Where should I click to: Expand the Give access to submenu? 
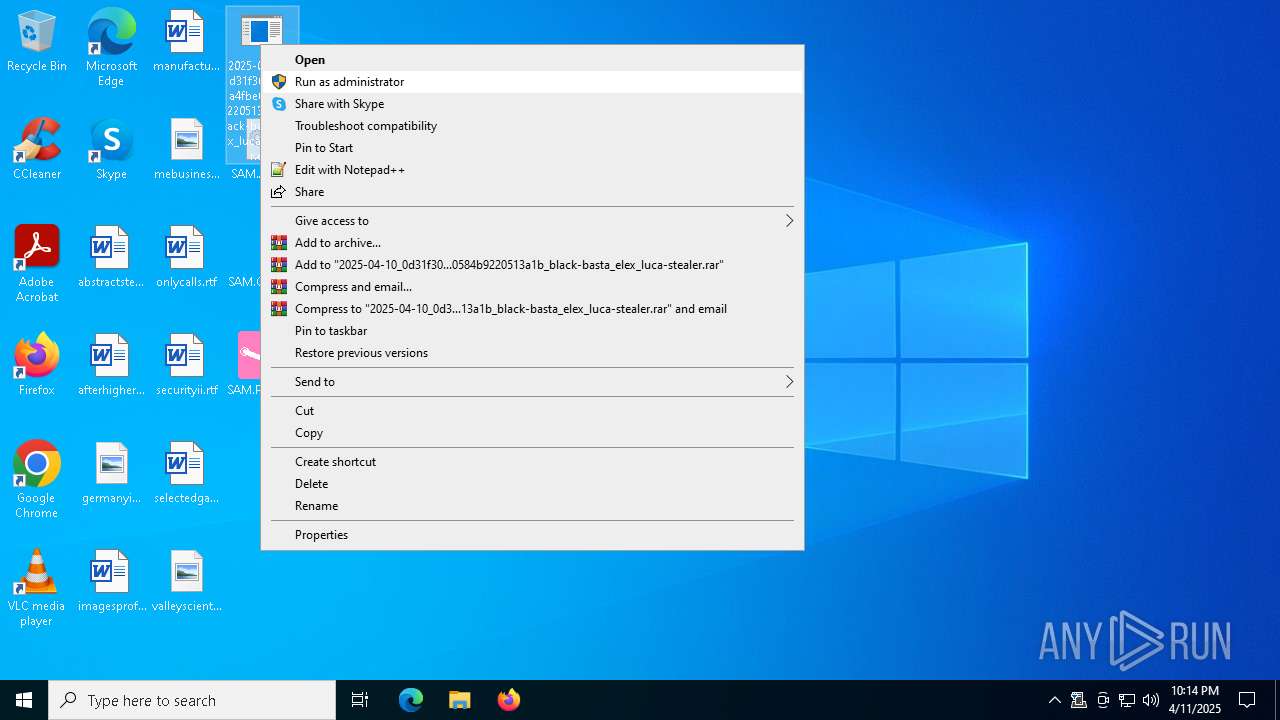pos(532,221)
